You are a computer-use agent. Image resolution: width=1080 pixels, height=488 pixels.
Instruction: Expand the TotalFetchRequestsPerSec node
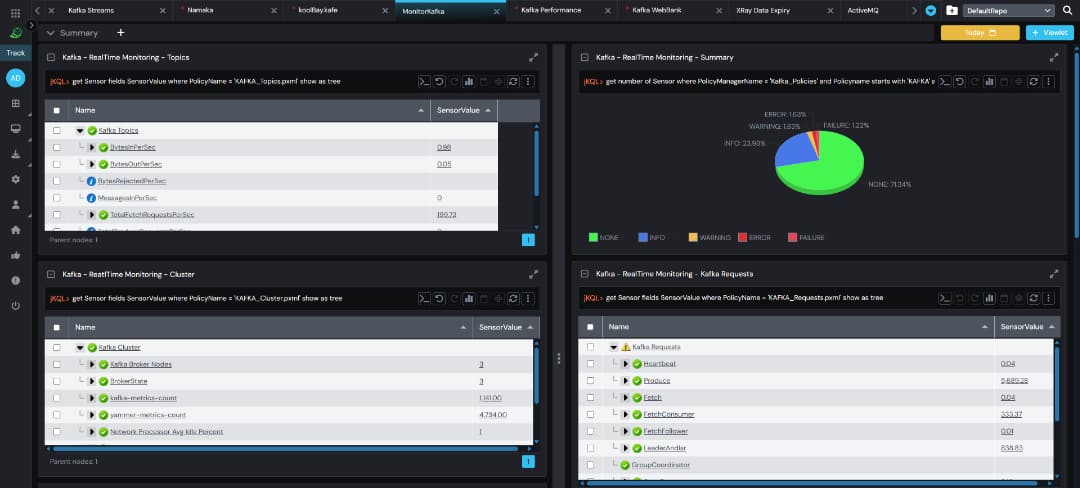coord(92,215)
